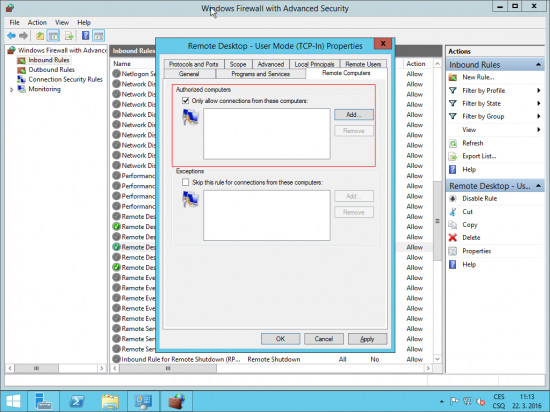Click the rules list vertical scrollbar thumb
Image resolution: width=550 pixels, height=412 pixels.
click(x=437, y=221)
